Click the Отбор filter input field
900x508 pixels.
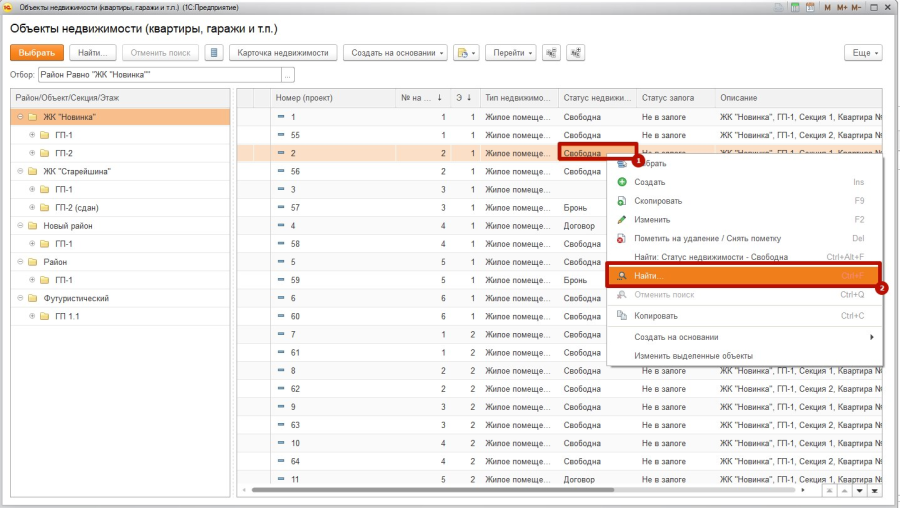160,75
